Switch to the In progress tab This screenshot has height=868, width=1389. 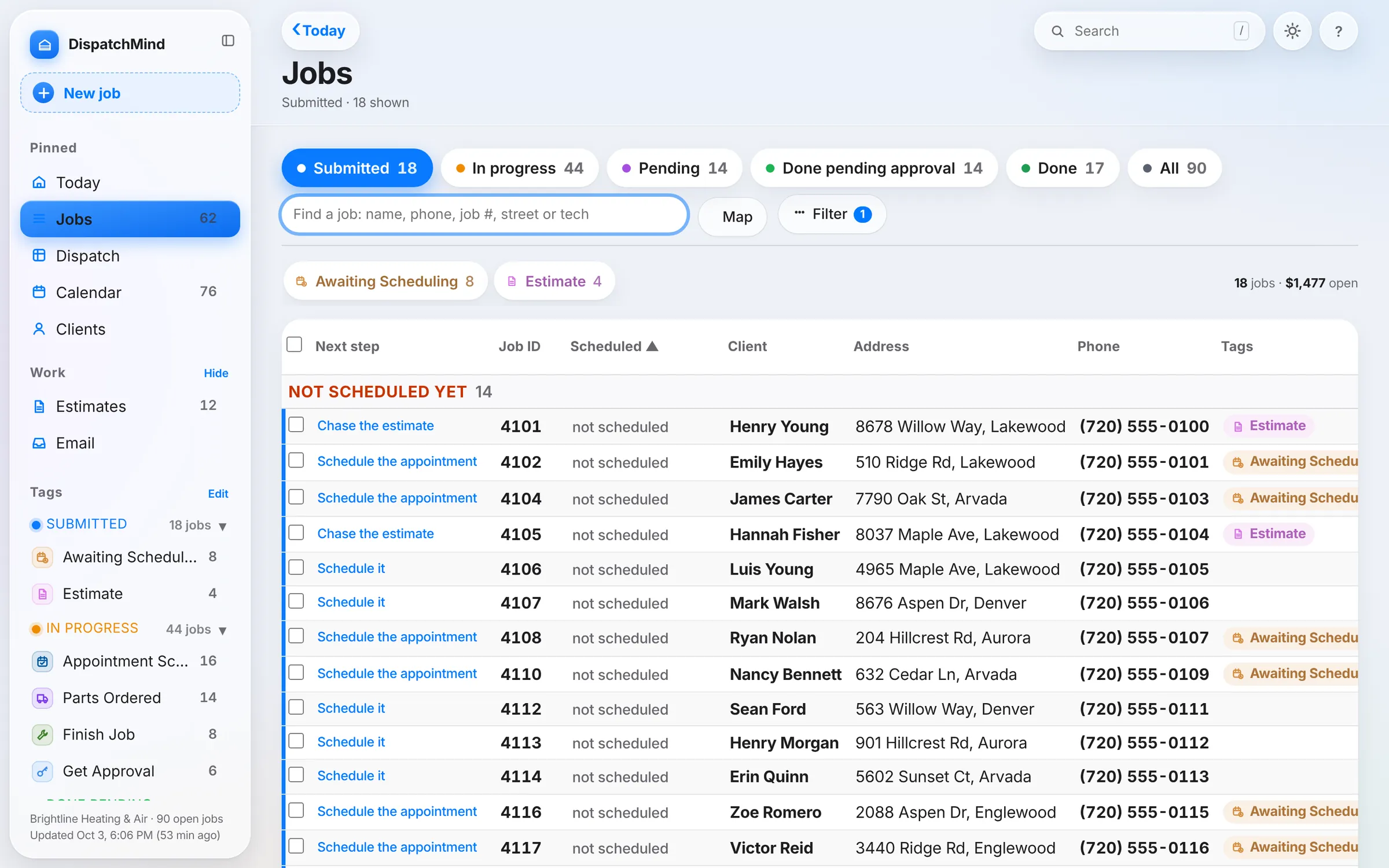click(x=519, y=168)
